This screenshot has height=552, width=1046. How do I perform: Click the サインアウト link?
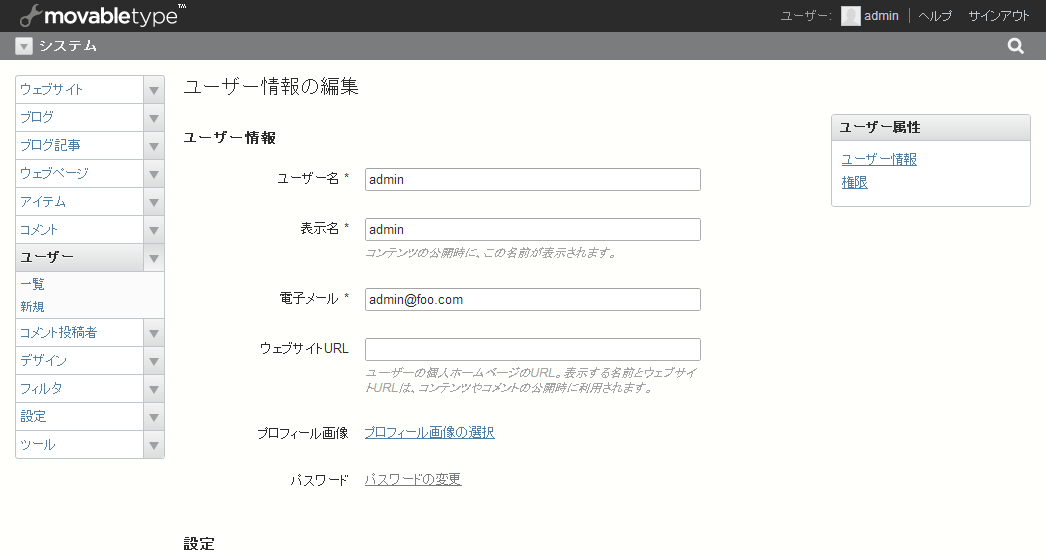click(x=999, y=16)
